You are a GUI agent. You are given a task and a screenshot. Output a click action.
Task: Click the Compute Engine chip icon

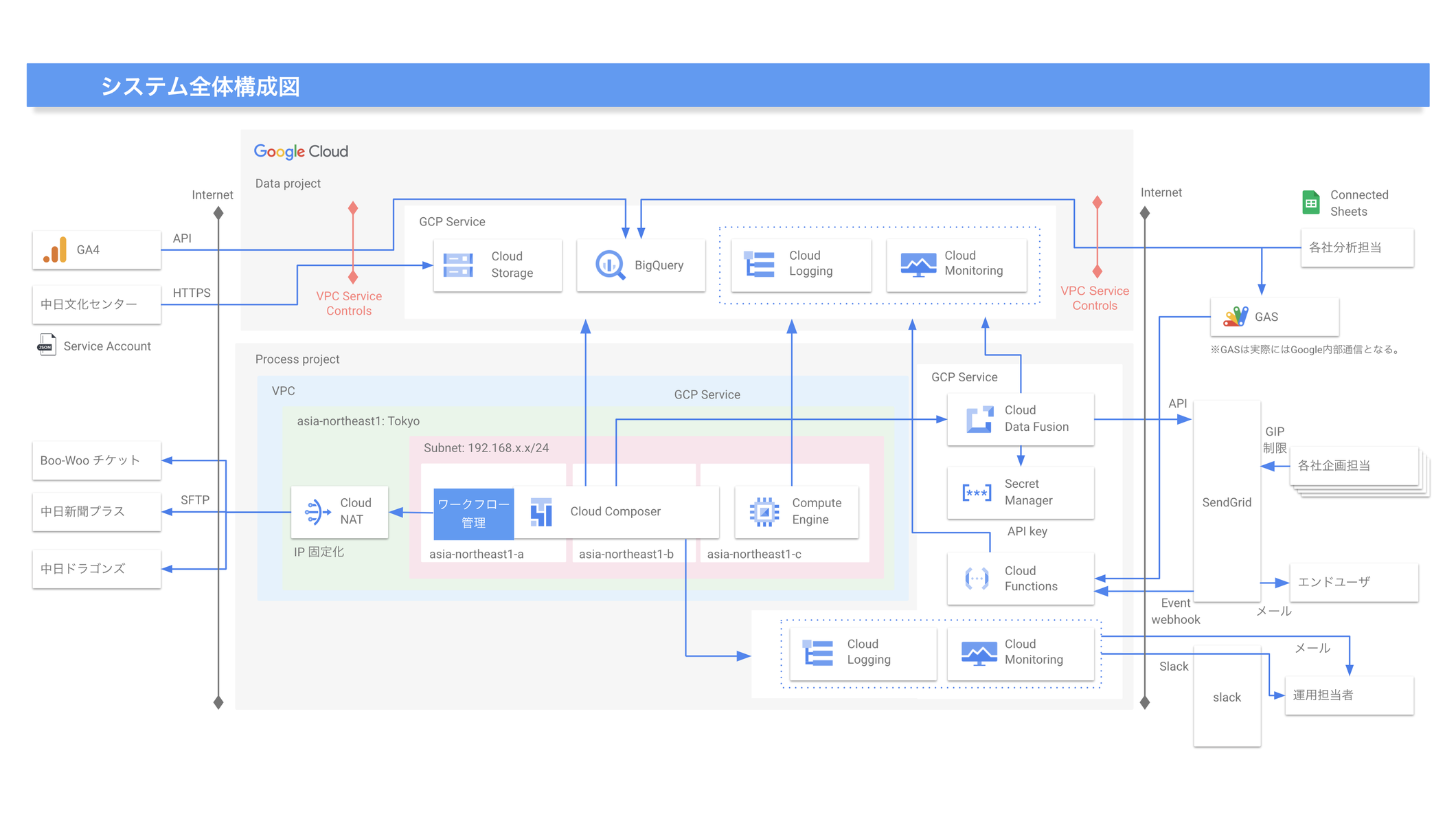coord(764,512)
